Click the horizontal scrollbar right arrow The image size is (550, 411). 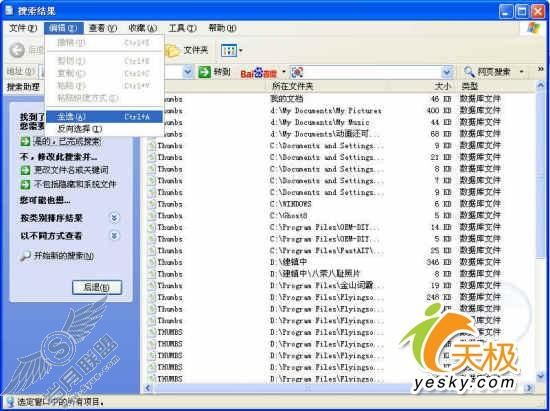pyautogui.click(x=529, y=388)
